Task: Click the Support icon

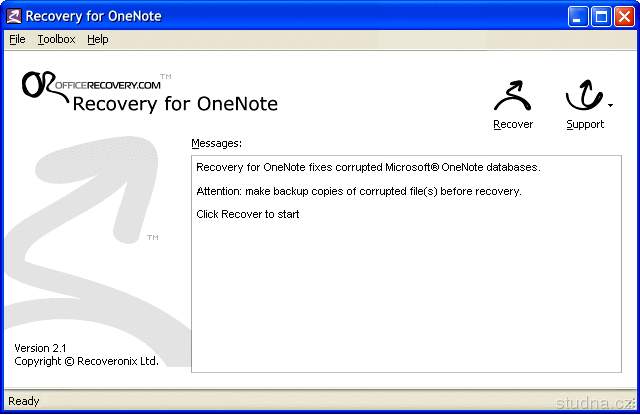Action: [x=584, y=95]
